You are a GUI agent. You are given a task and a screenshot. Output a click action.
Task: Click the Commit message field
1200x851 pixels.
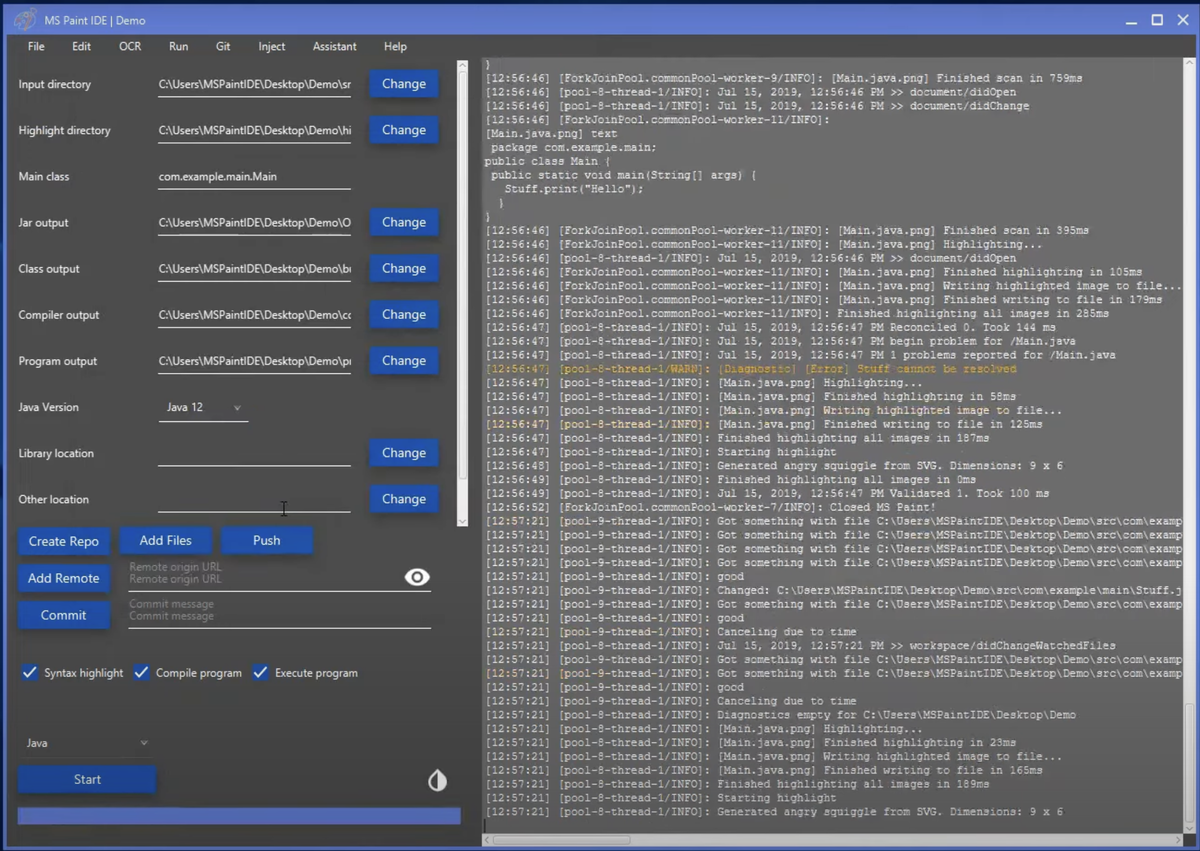pyautogui.click(x=279, y=614)
